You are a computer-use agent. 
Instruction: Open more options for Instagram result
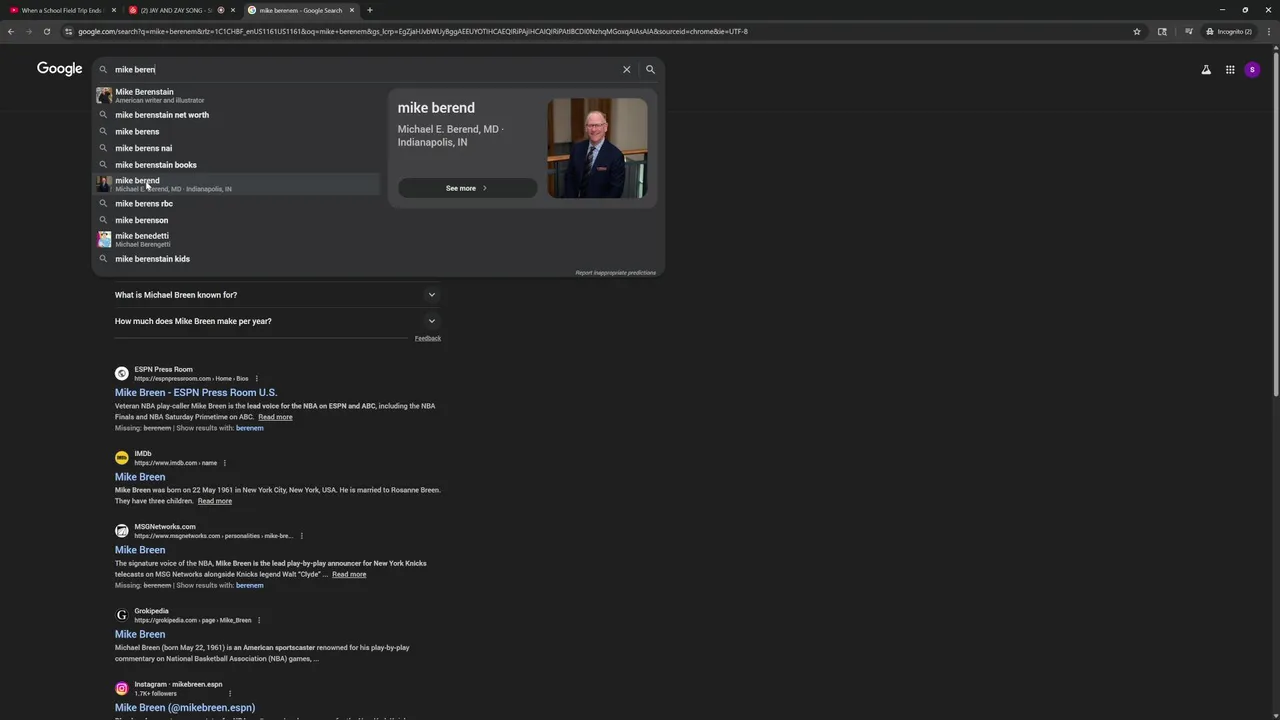(230, 693)
